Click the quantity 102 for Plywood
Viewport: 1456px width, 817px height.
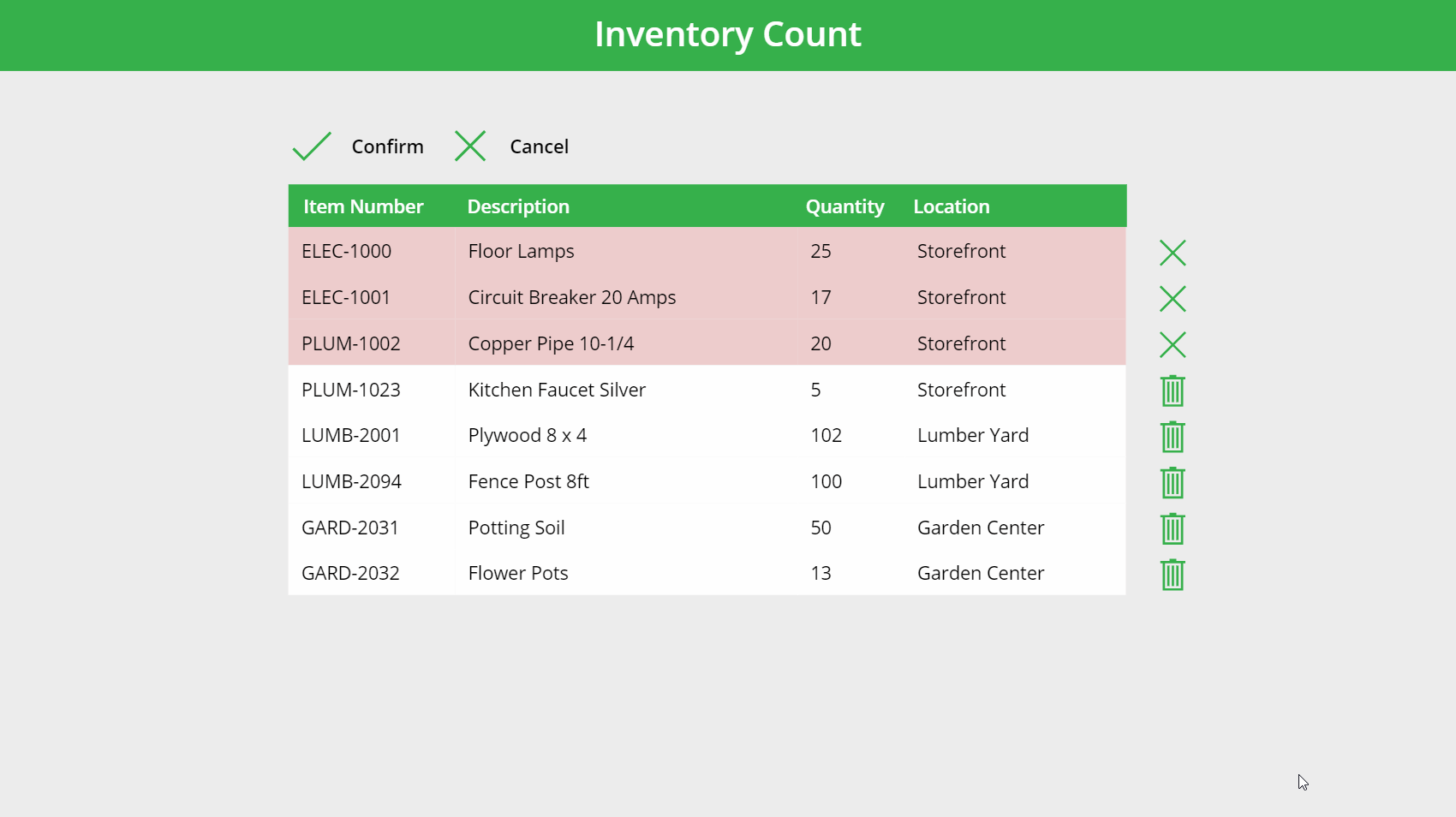tap(826, 436)
